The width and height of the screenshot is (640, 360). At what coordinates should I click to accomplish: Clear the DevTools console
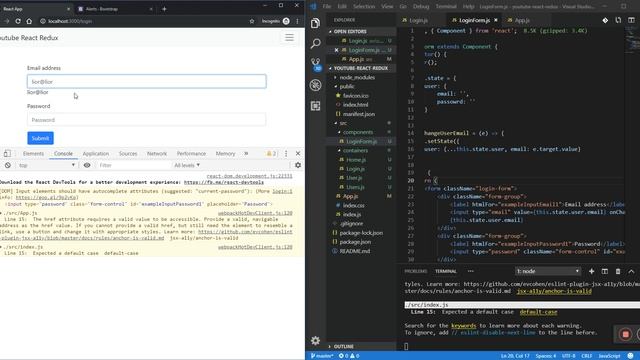[8, 165]
